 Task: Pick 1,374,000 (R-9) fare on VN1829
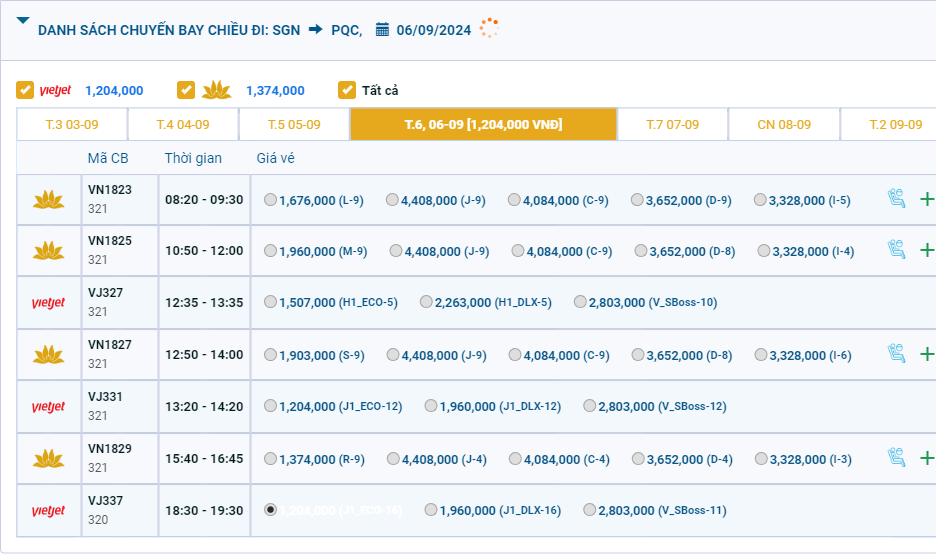coord(271,459)
